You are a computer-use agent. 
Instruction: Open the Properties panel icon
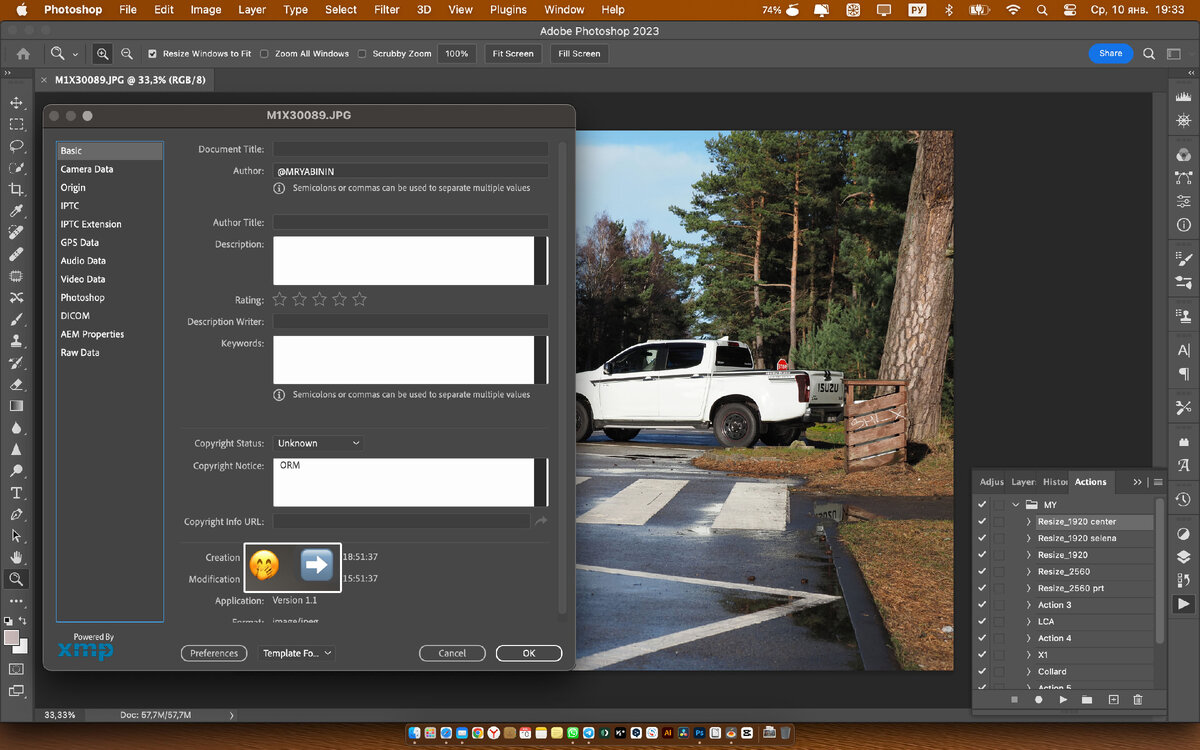pyautogui.click(x=1183, y=201)
